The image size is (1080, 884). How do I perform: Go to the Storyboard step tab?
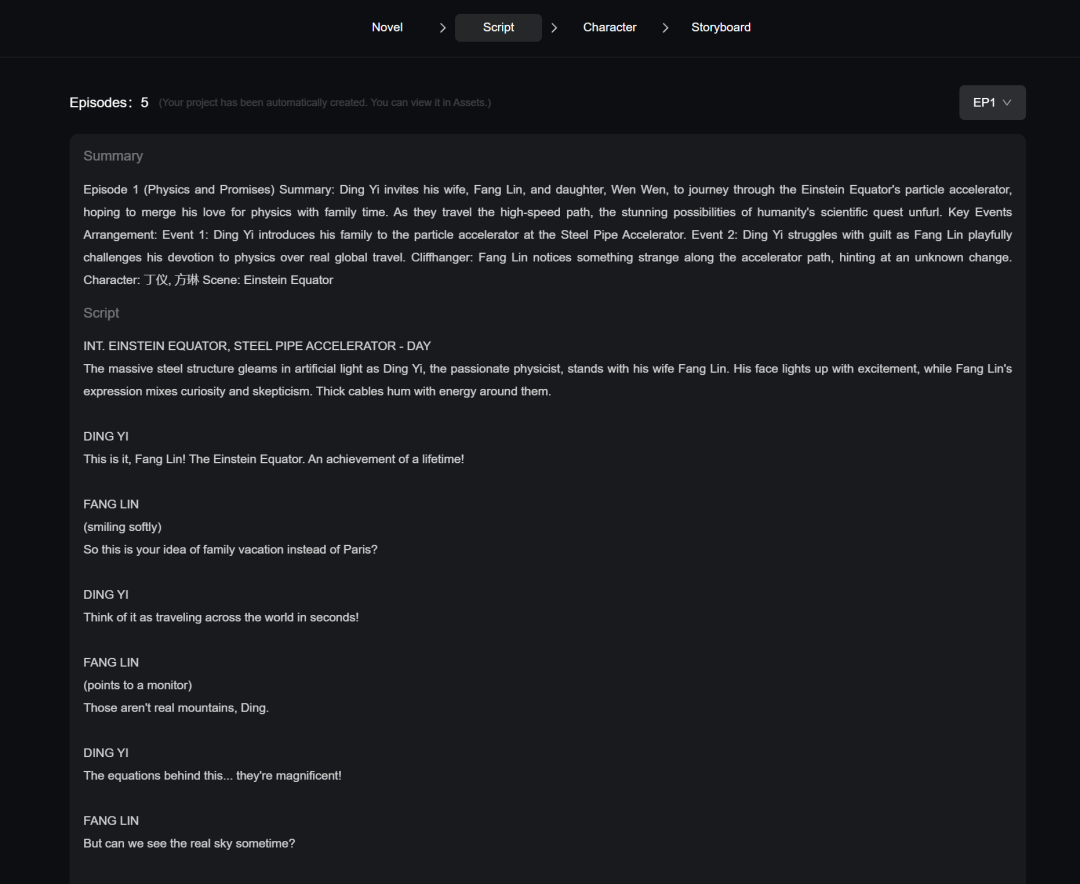click(720, 28)
